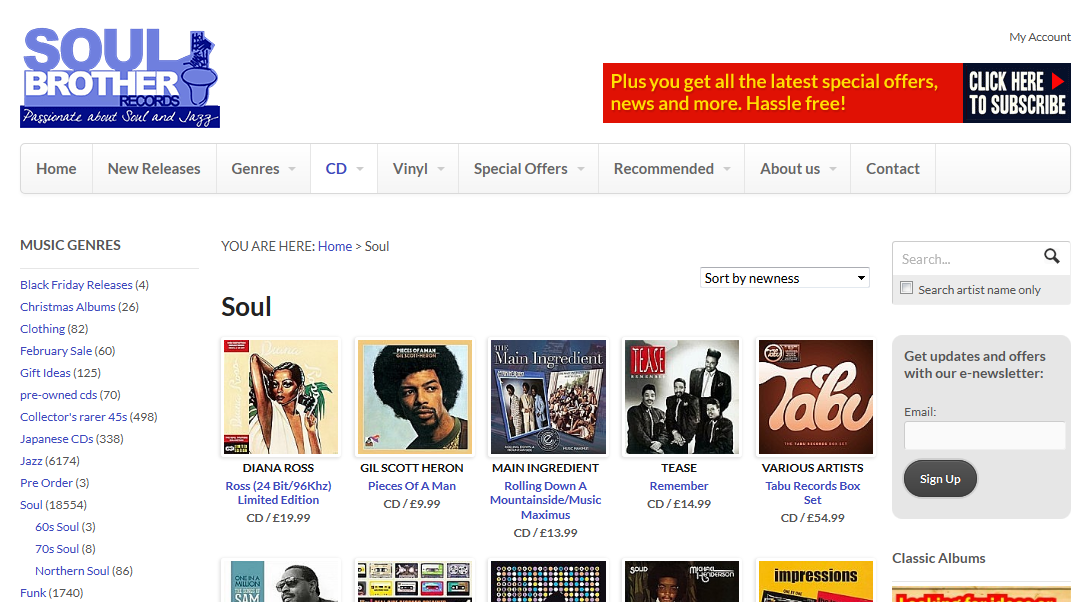Open Gil Scott Heron album cover

pos(414,397)
